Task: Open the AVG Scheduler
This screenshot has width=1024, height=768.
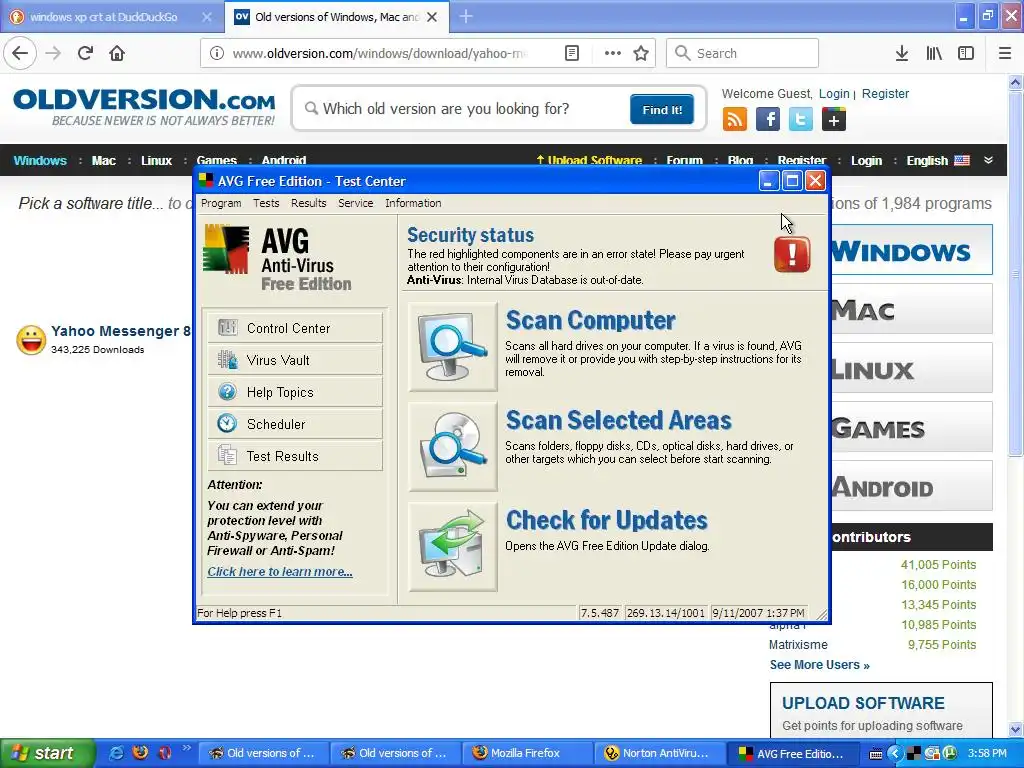Action: (x=295, y=424)
